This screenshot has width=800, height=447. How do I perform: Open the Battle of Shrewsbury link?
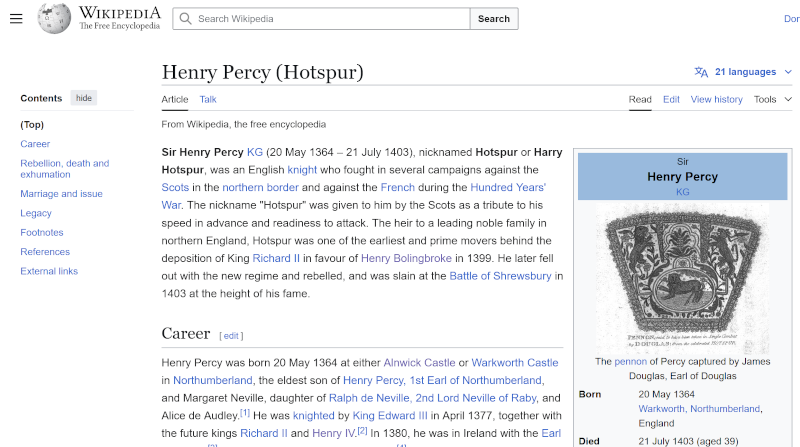click(500, 276)
